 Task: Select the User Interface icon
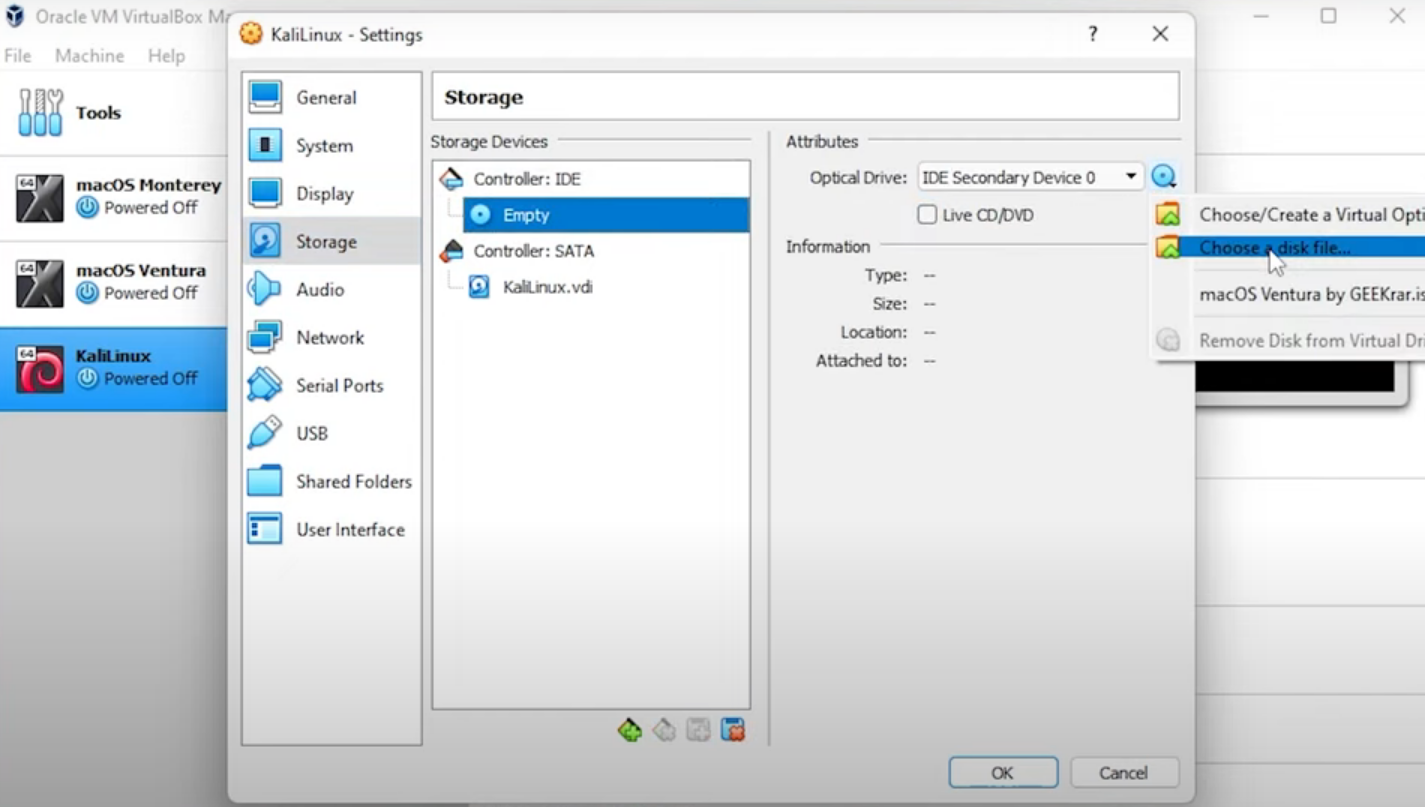pos(265,529)
